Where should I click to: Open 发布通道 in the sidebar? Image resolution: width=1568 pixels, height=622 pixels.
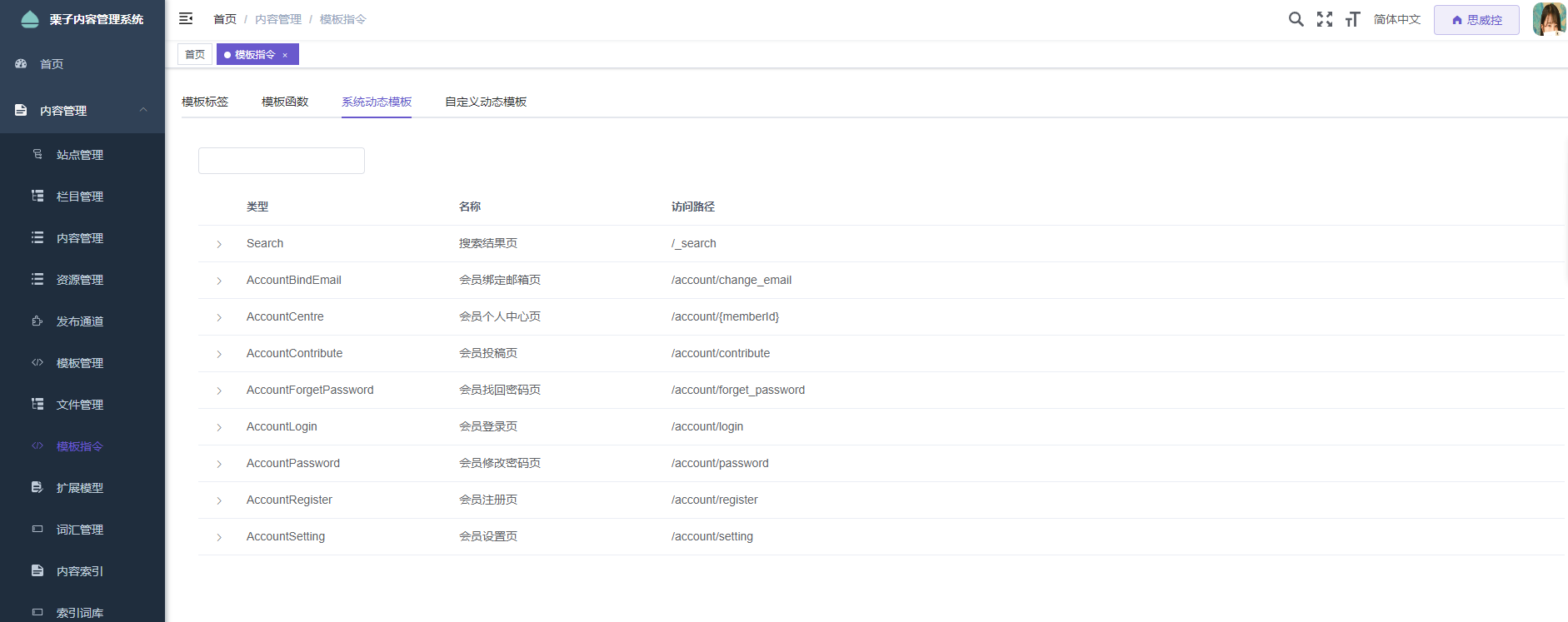80,321
